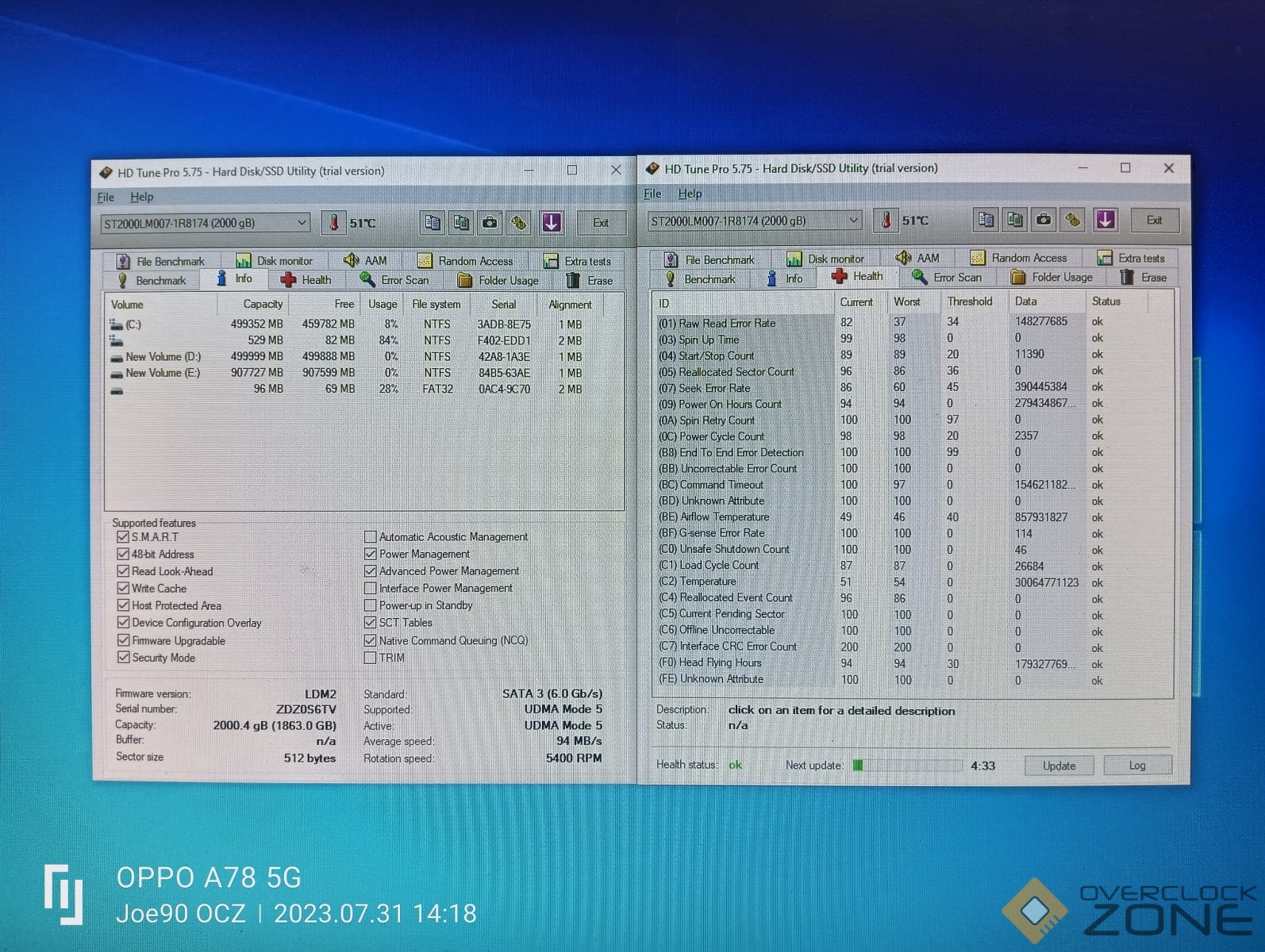Viewport: 1265px width, 952px height.
Task: Click Exit button in left window
Action: pyautogui.click(x=601, y=223)
